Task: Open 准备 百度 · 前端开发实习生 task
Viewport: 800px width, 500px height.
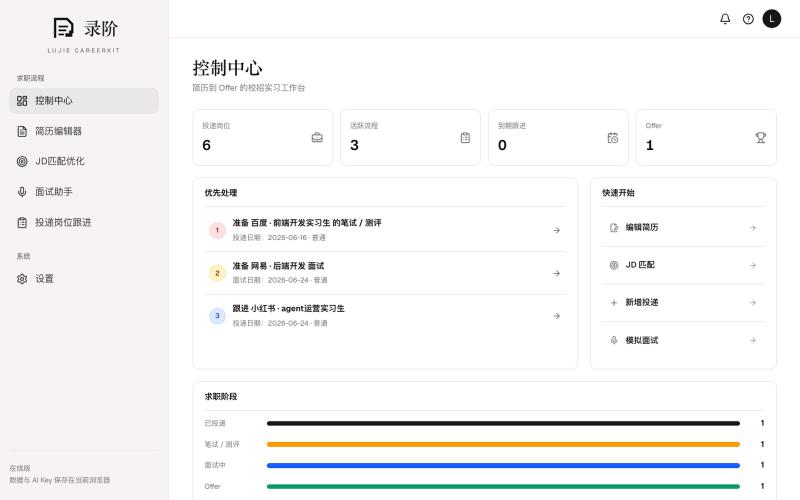Action: point(385,230)
